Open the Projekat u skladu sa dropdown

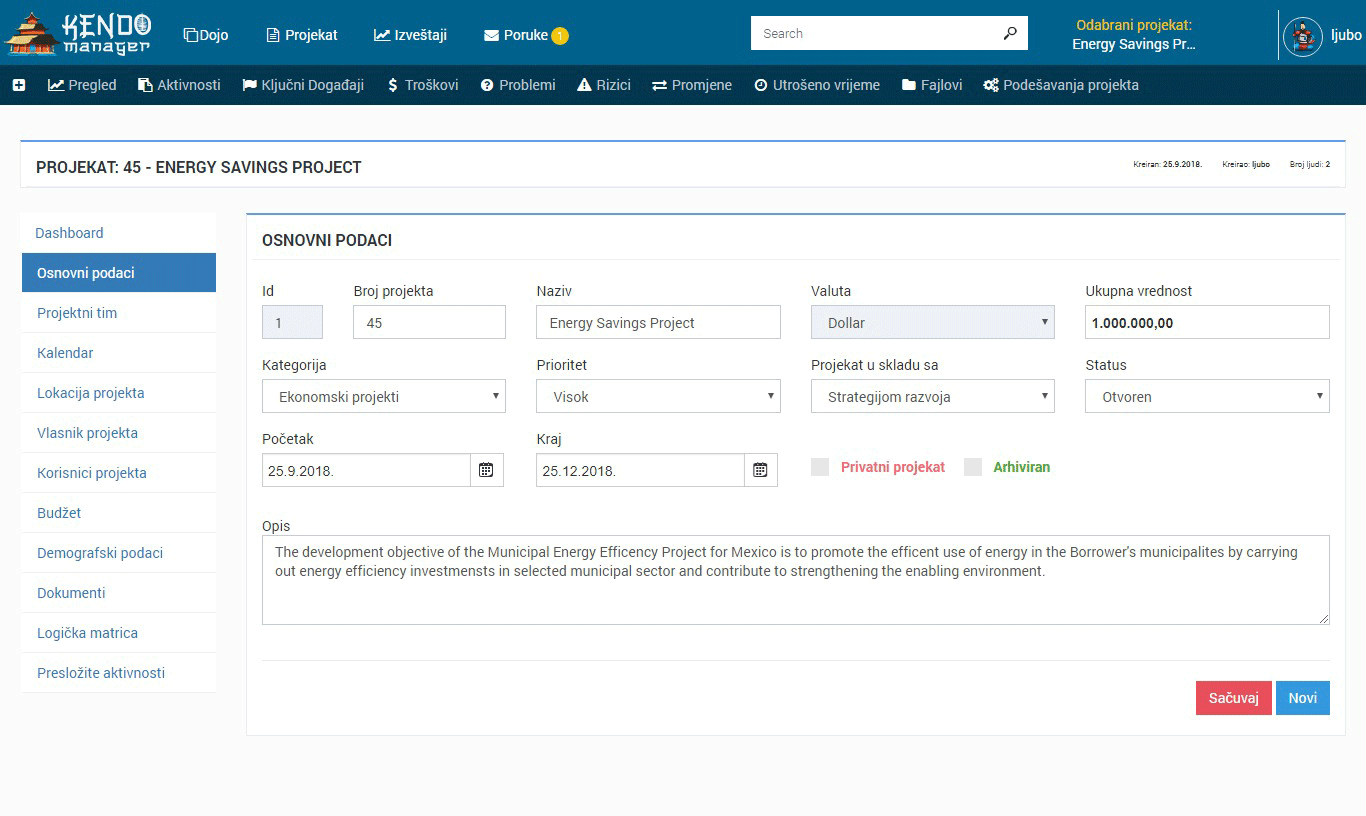[933, 396]
